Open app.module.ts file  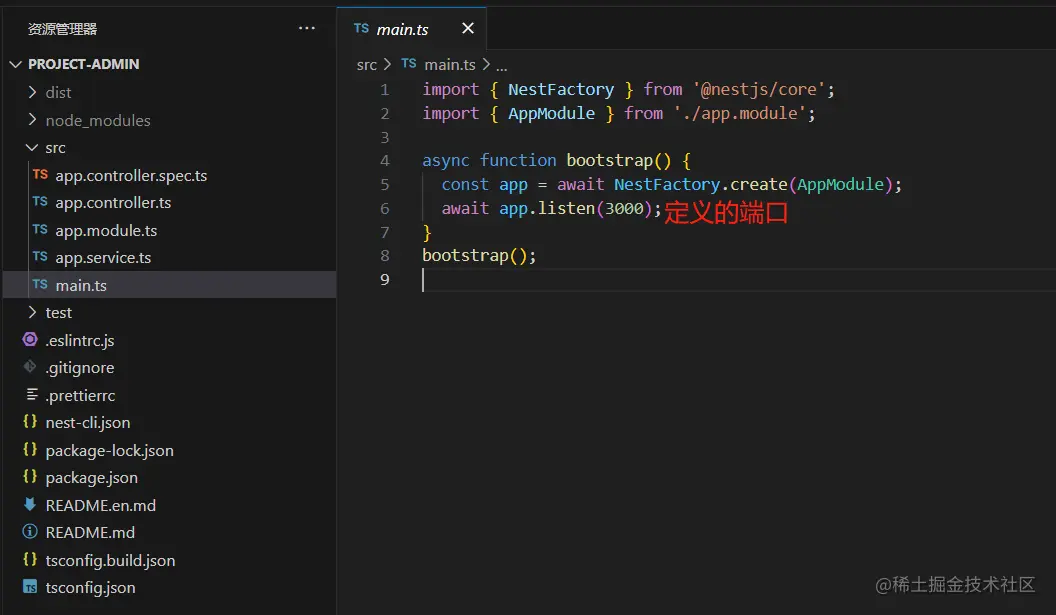pos(170,230)
